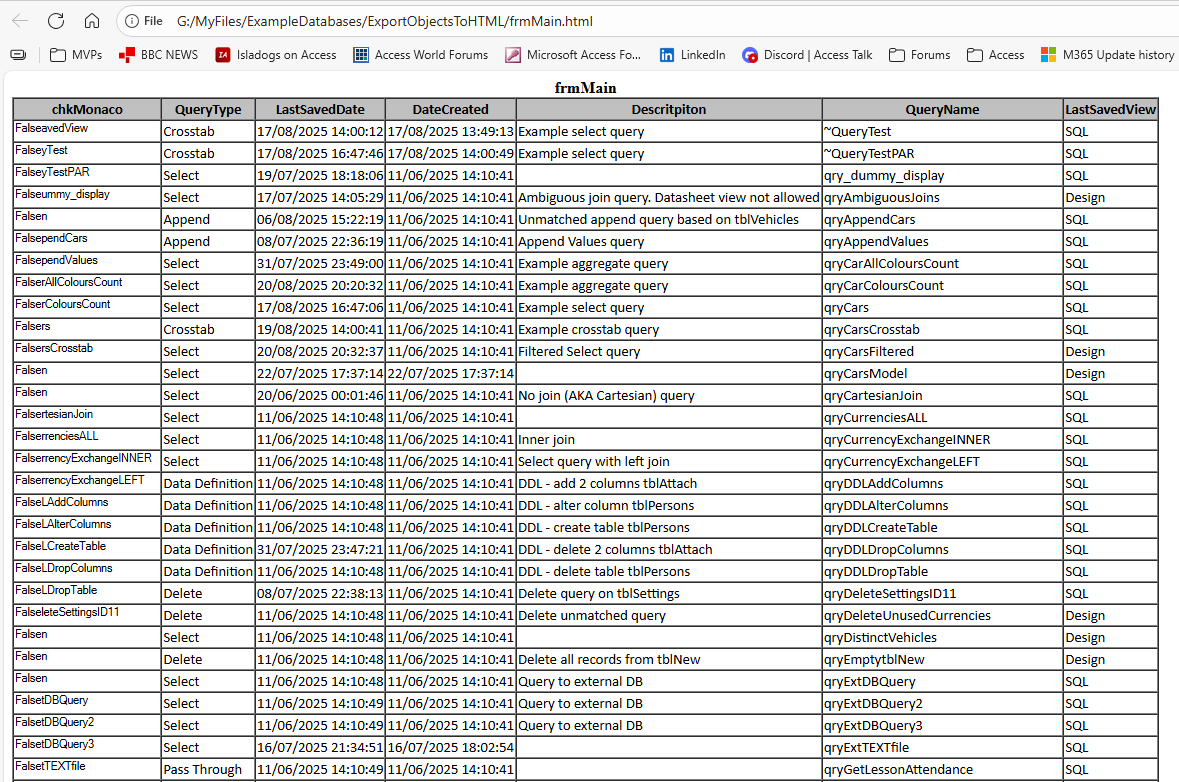The image size is (1179, 782).
Task: Select the qryExtDBQuery2 cell
Action: 942,703
